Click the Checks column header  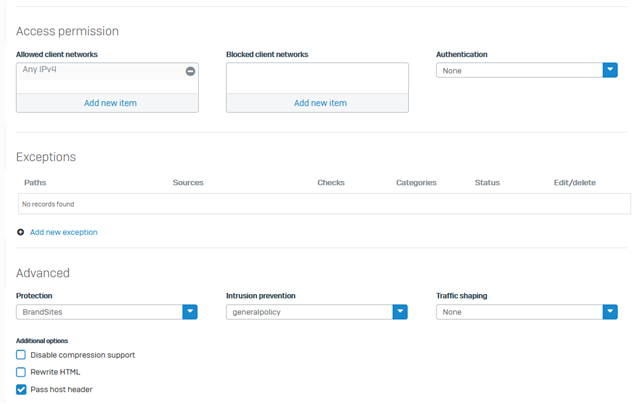click(x=331, y=182)
